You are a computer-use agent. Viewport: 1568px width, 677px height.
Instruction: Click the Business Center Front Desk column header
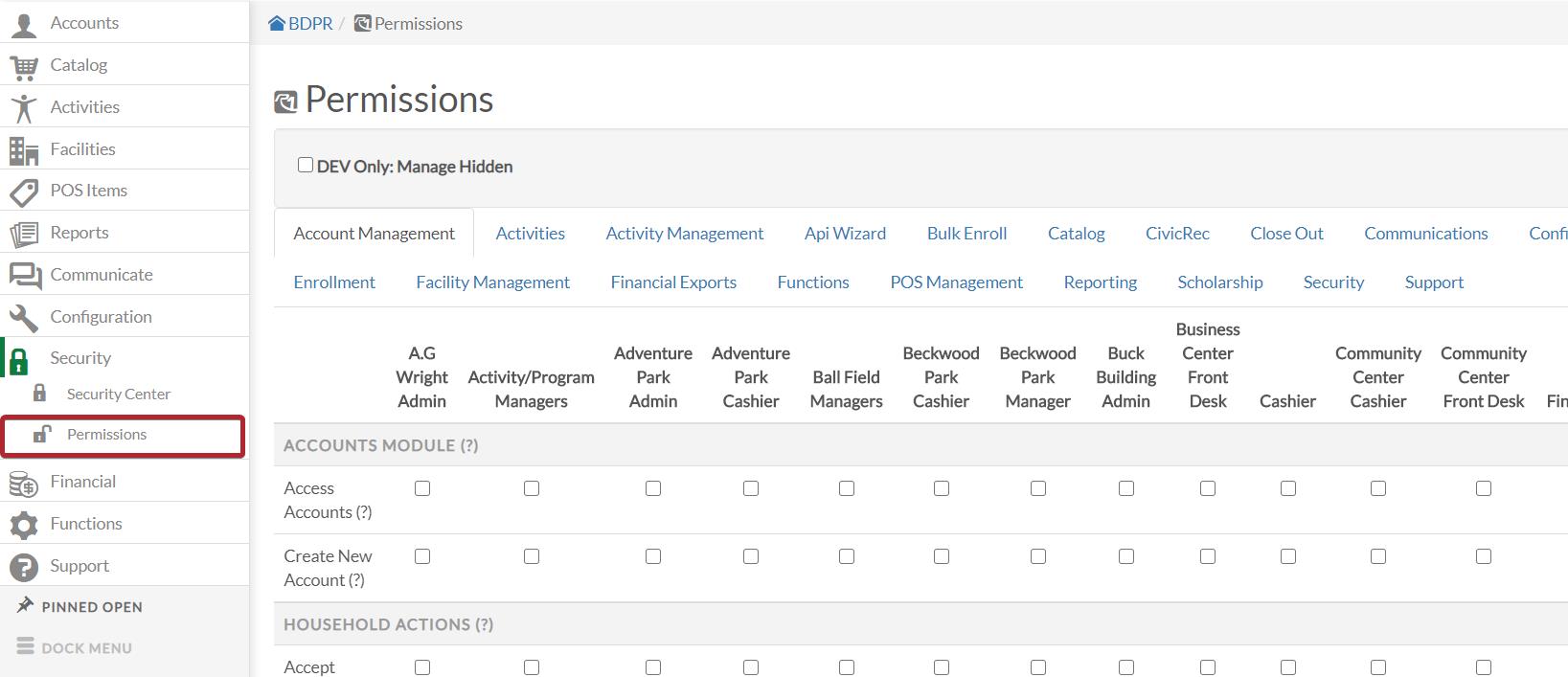click(x=1208, y=365)
